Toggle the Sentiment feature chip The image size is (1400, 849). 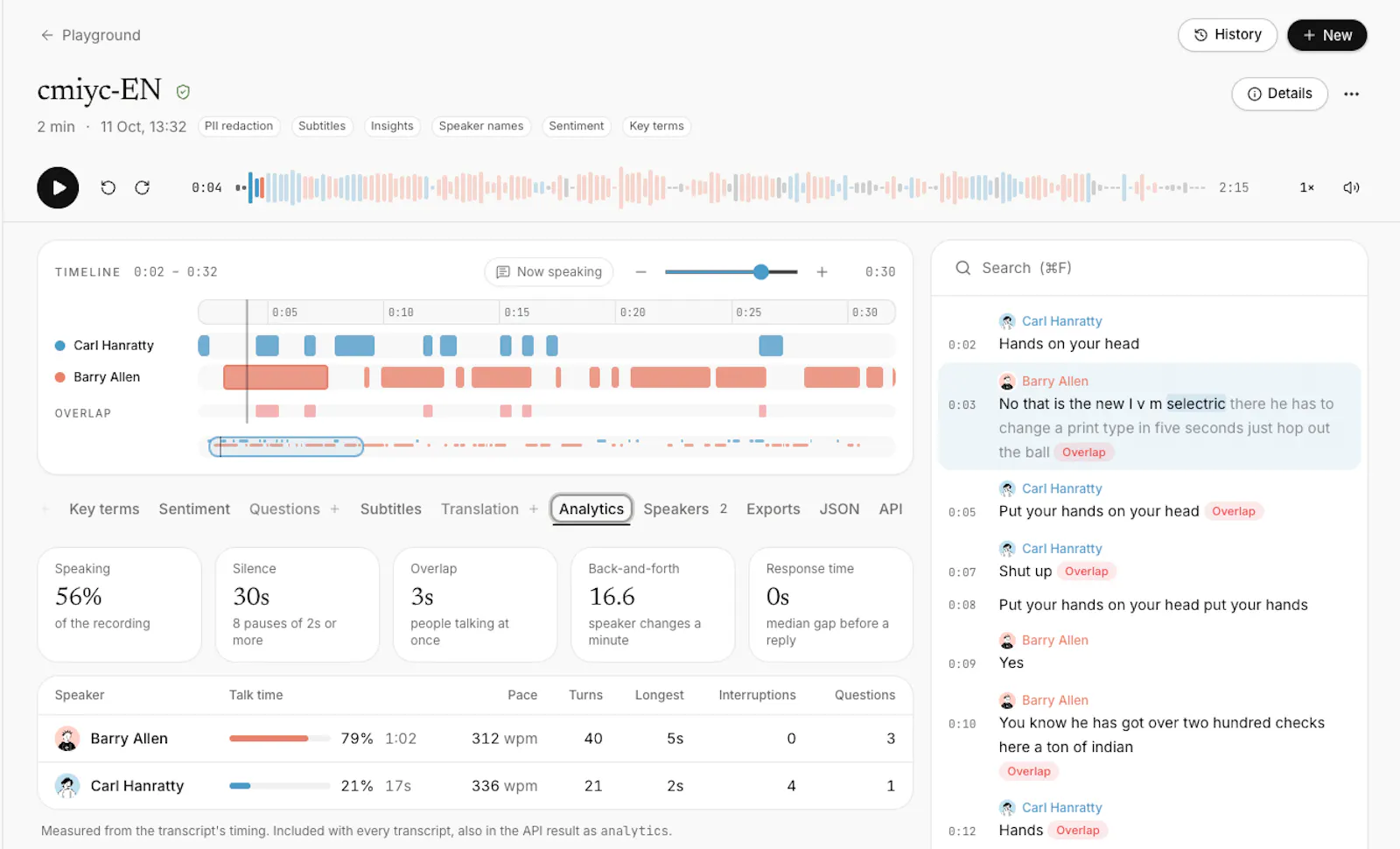click(x=576, y=126)
